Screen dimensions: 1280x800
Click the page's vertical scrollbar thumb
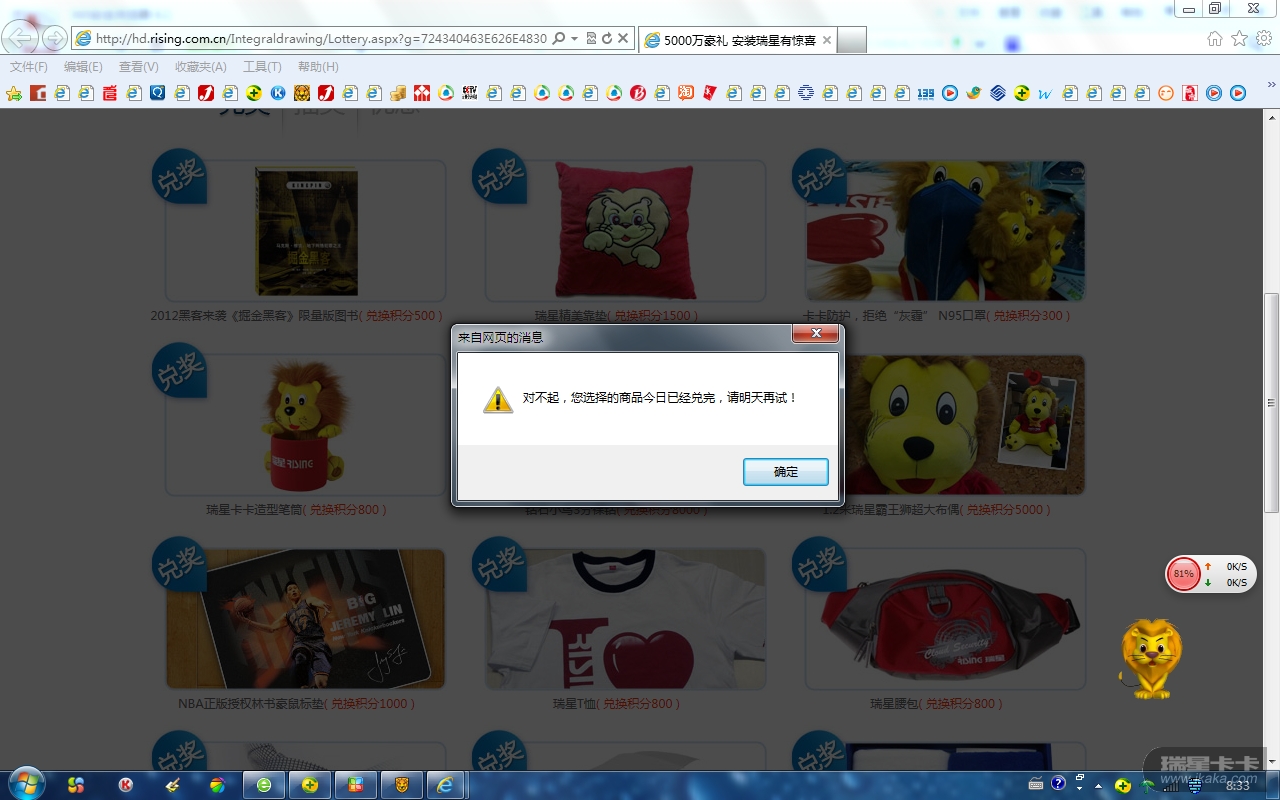(x=1271, y=403)
